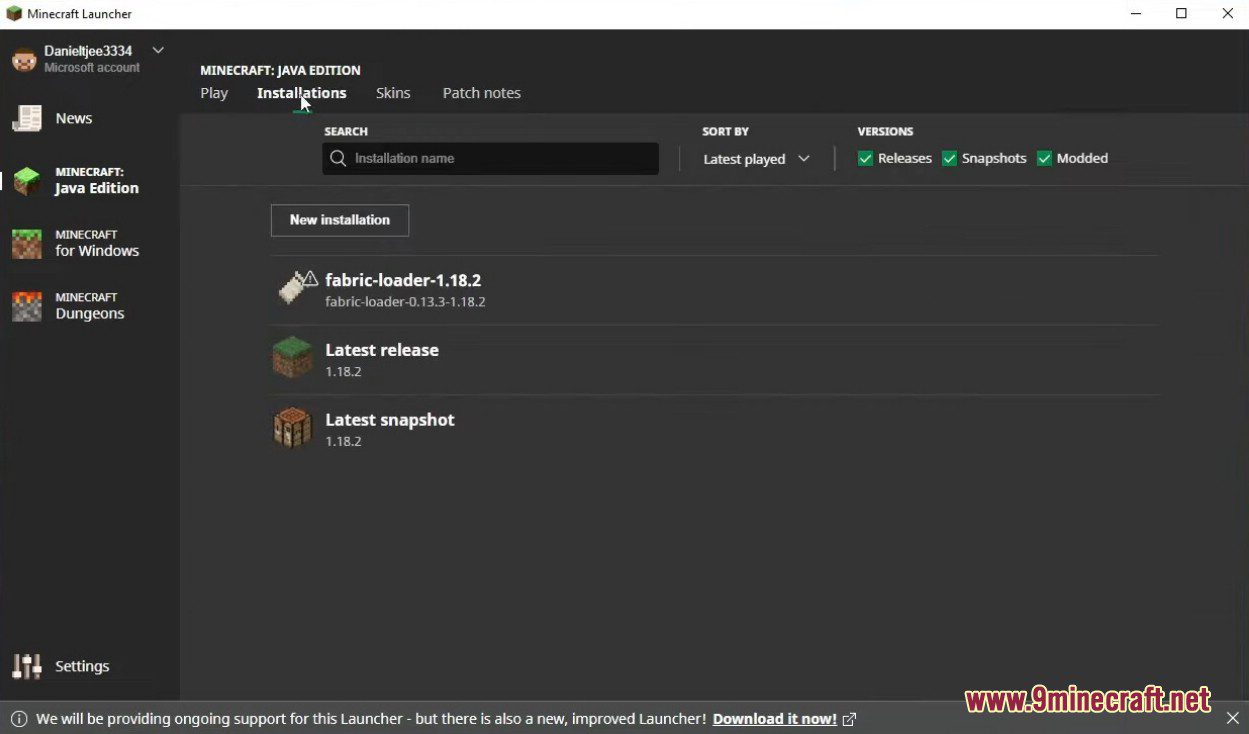Open the Sort by Latest played dropdown
The width and height of the screenshot is (1249, 734).
click(x=756, y=159)
